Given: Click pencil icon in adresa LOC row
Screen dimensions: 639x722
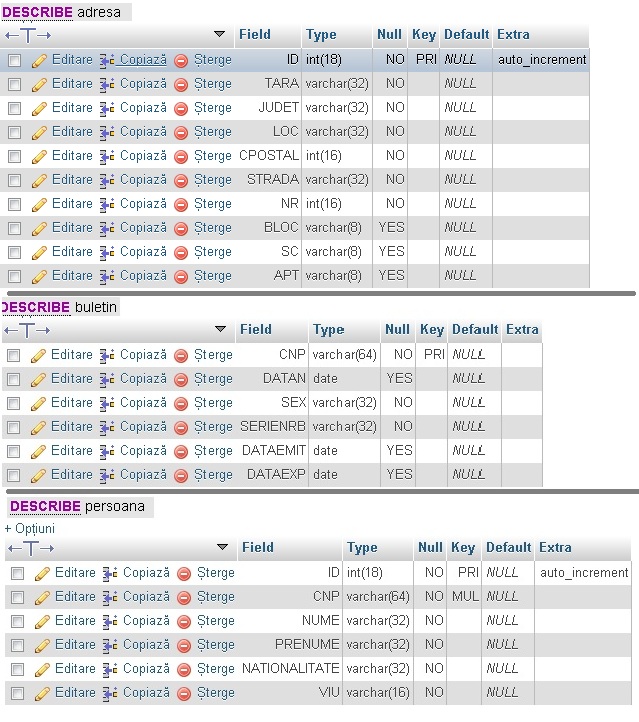Looking at the screenshot, I should [x=40, y=133].
